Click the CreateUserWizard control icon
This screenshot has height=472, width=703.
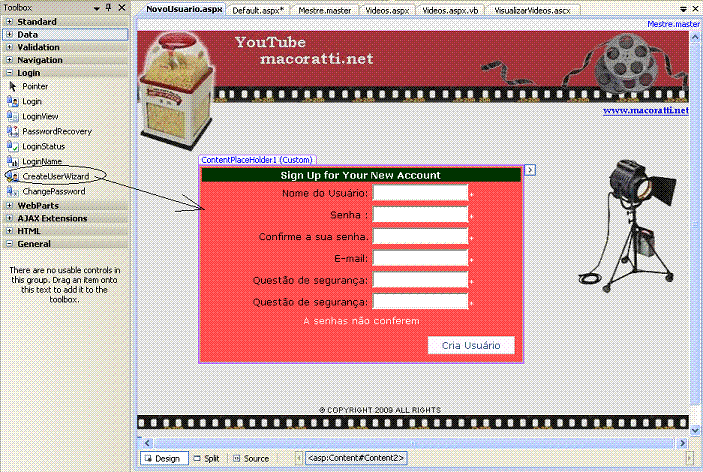(13, 176)
